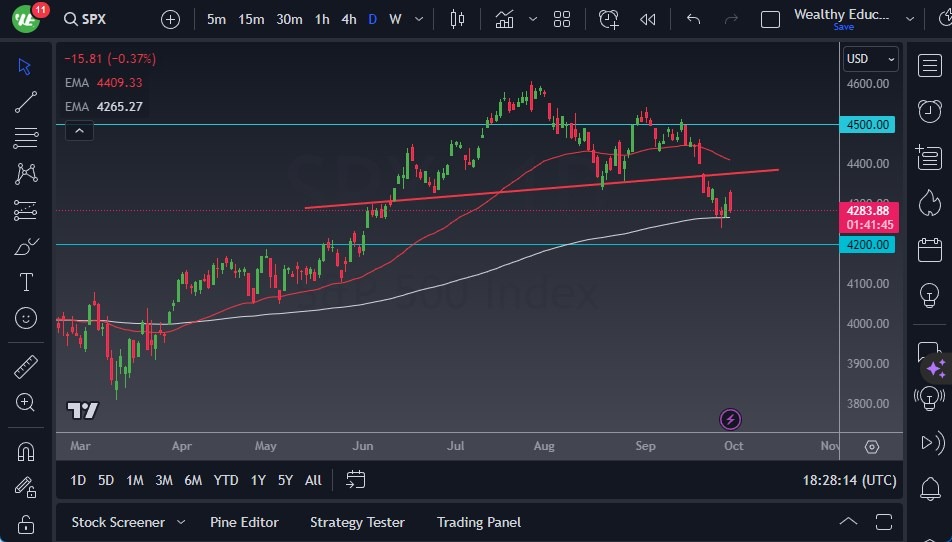
Task: Open the Measure ruler tool
Action: pyautogui.click(x=27, y=367)
